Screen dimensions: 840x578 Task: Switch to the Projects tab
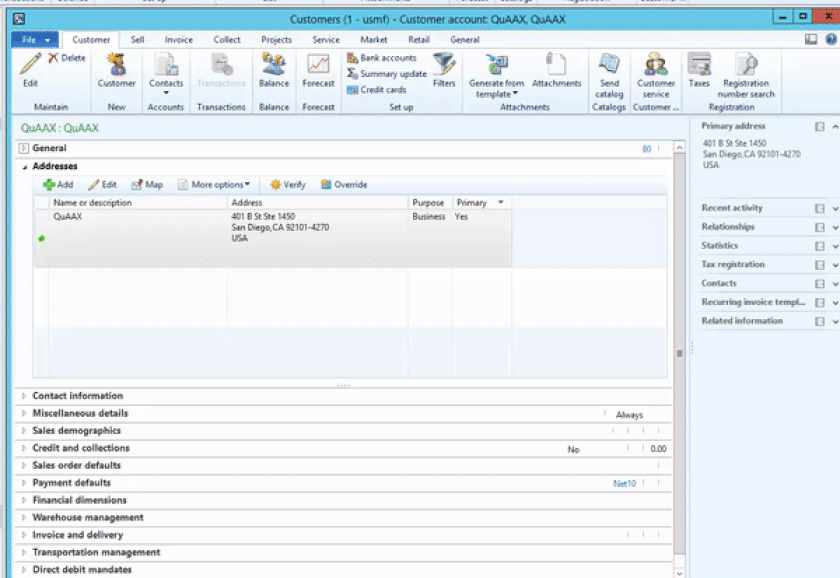(276, 40)
